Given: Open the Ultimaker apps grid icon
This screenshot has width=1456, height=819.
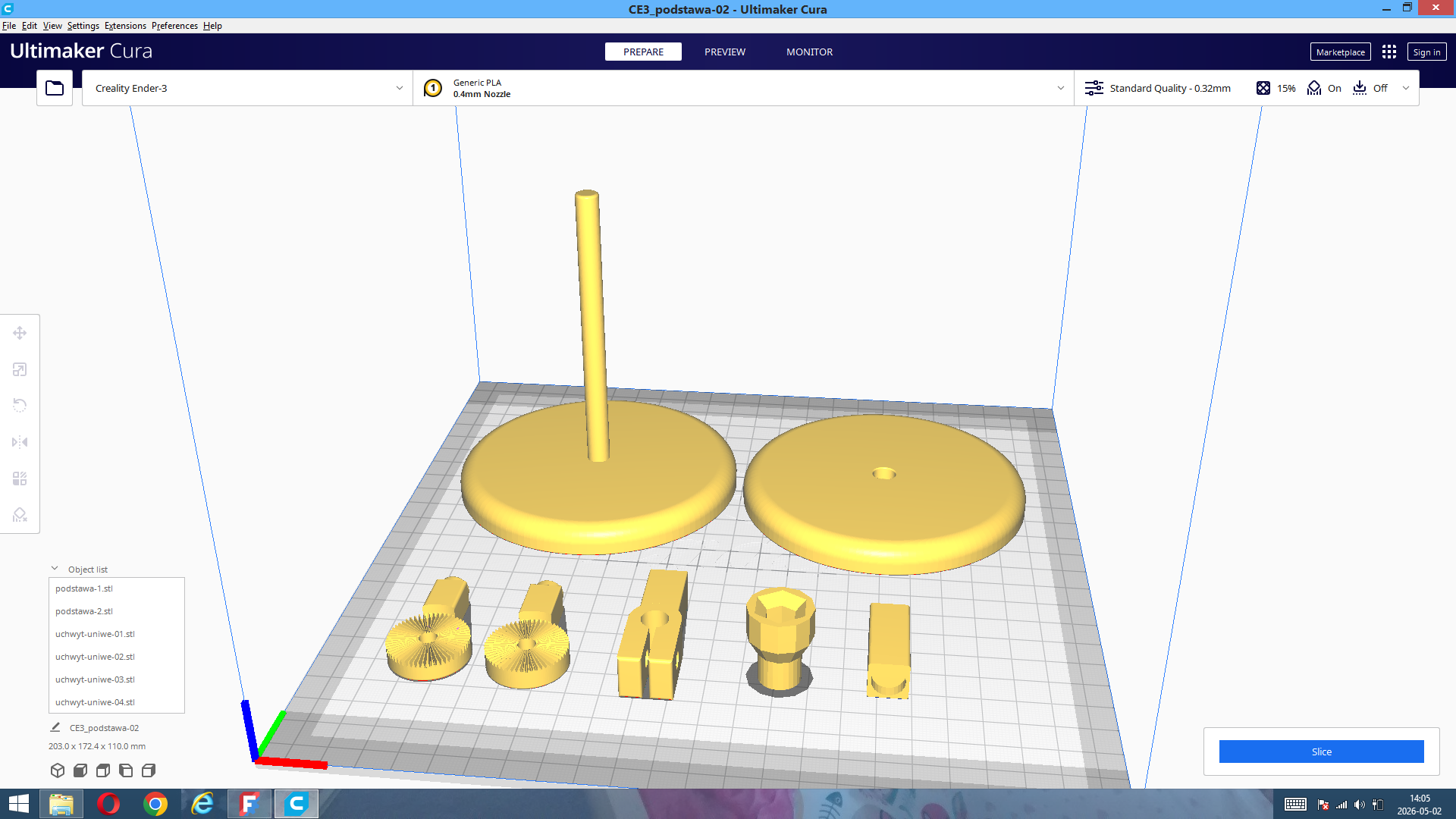Looking at the screenshot, I should tap(1389, 52).
